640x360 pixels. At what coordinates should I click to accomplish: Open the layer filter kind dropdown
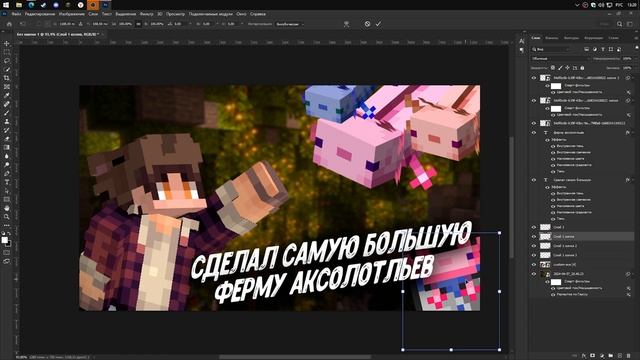(551, 49)
